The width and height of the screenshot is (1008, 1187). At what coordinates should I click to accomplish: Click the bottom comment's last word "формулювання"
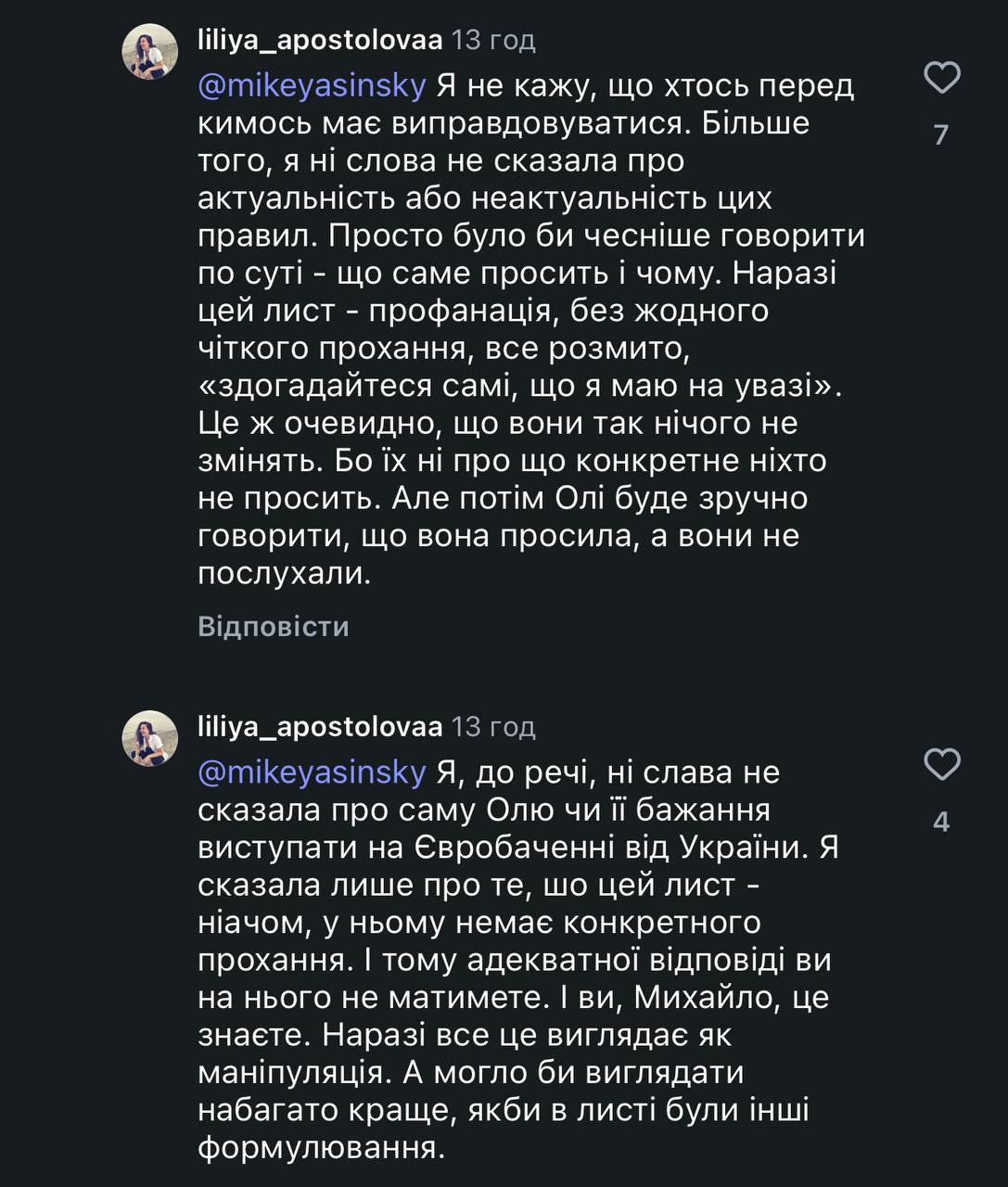[321, 1149]
